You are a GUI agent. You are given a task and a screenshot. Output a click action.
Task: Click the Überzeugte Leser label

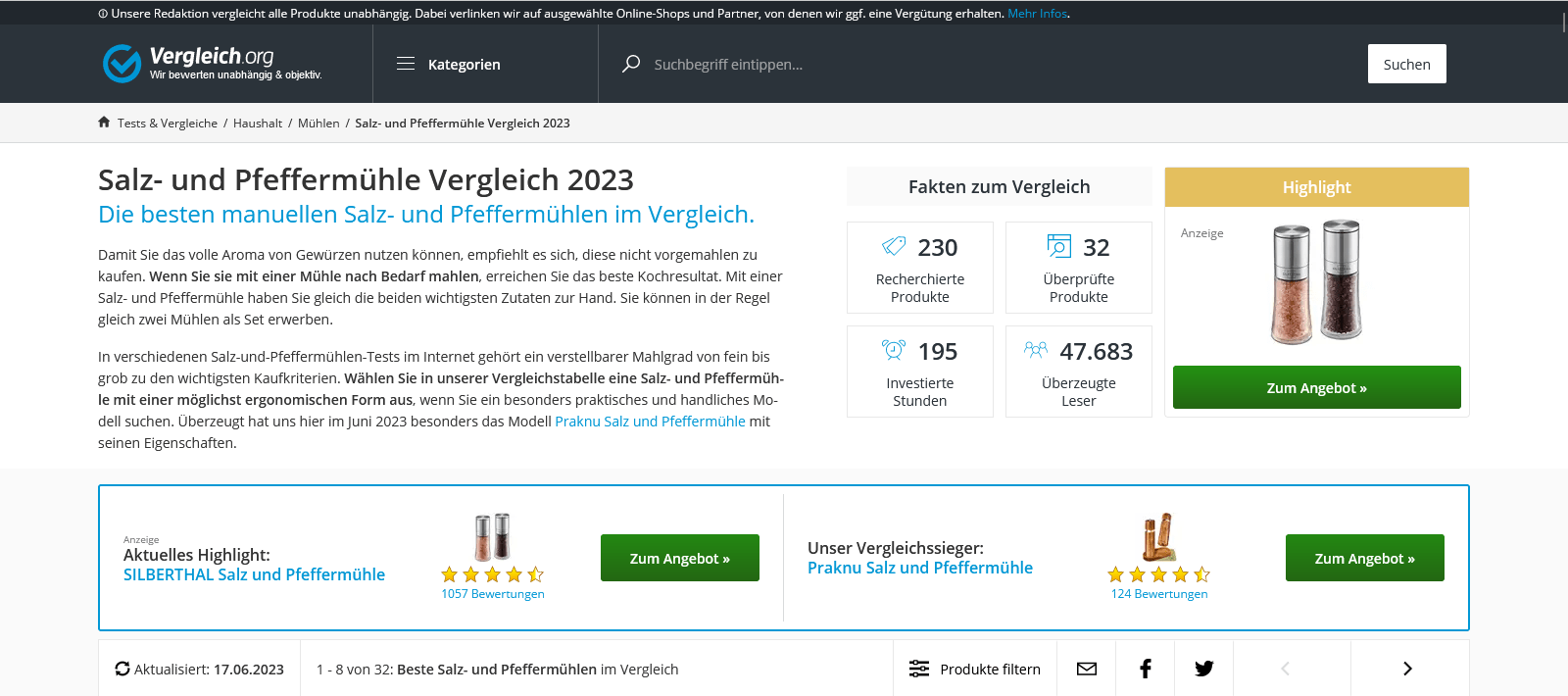point(1079,392)
